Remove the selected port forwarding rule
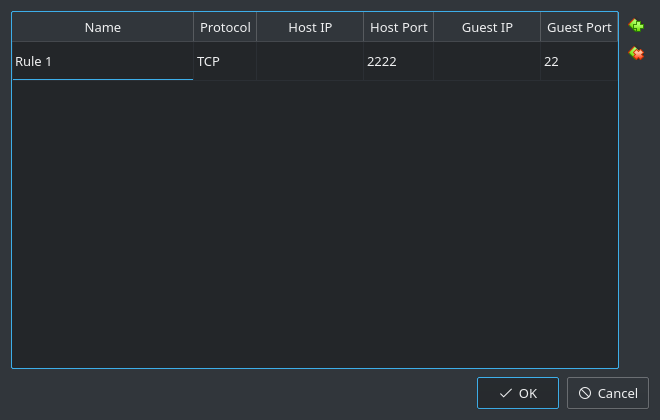 pyautogui.click(x=636, y=53)
